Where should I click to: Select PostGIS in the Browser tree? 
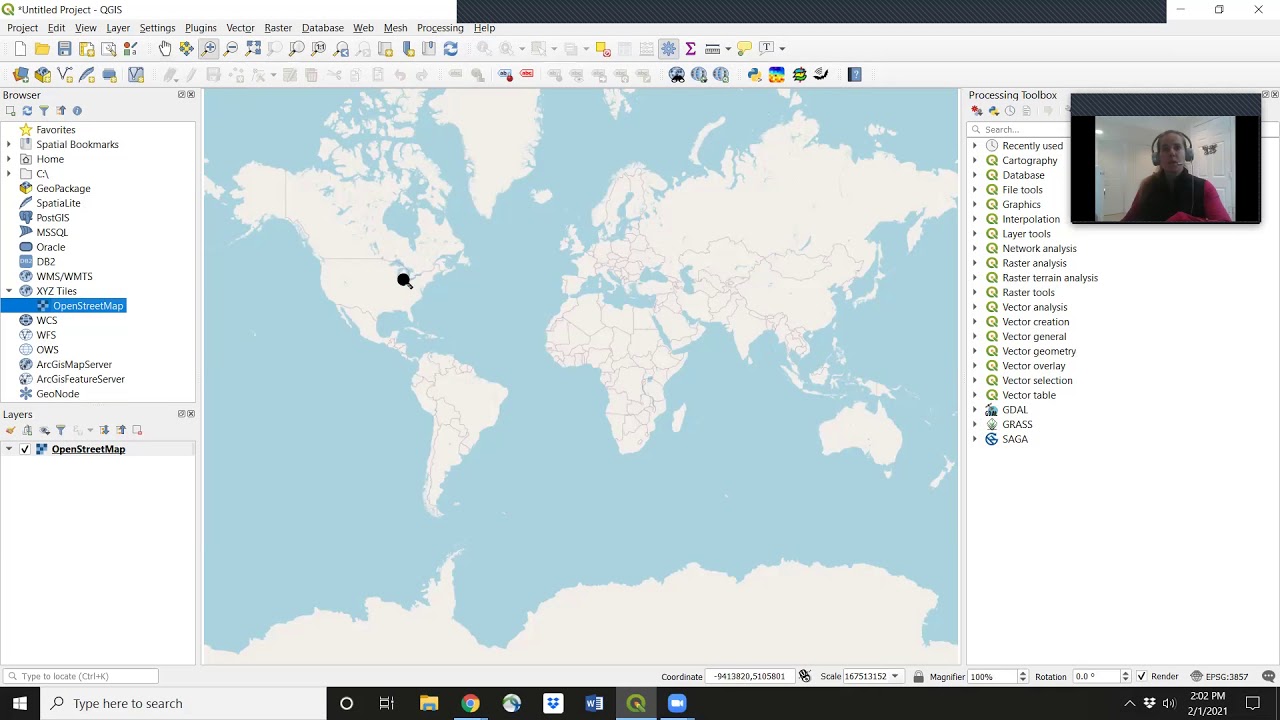click(52, 218)
